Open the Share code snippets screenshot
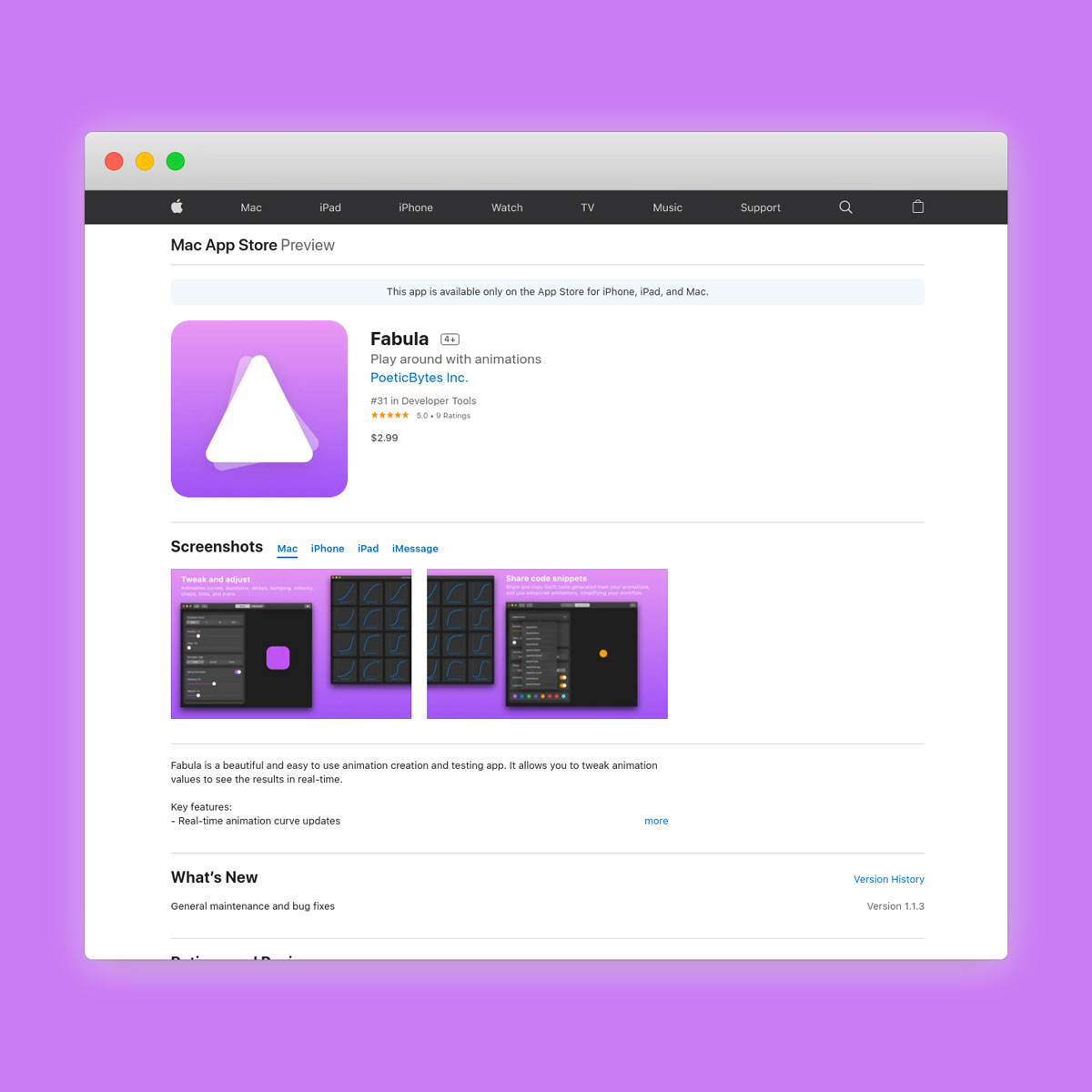The image size is (1092, 1092). (547, 643)
